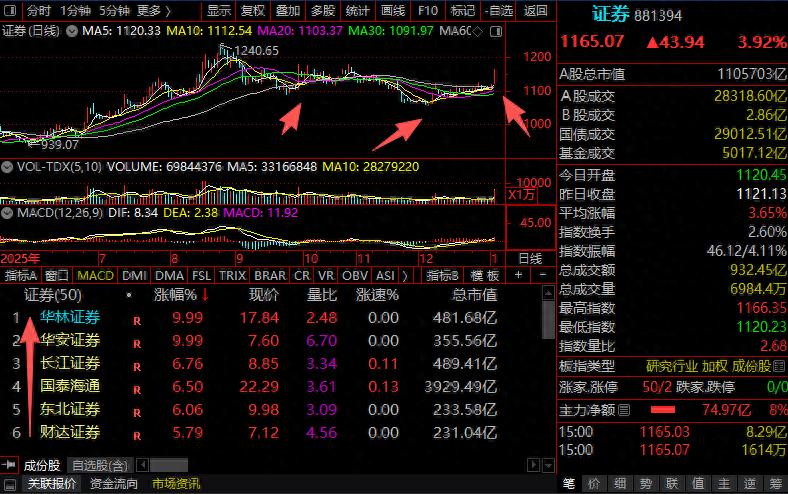
Task: Click the panel layout icon before 分时
Action: 10,10
